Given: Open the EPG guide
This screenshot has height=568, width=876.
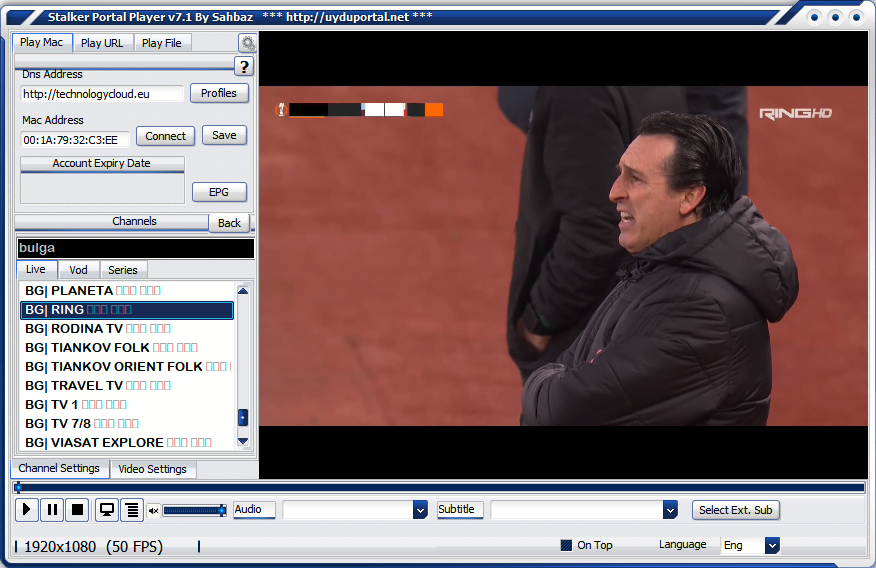Looking at the screenshot, I should tap(219, 192).
